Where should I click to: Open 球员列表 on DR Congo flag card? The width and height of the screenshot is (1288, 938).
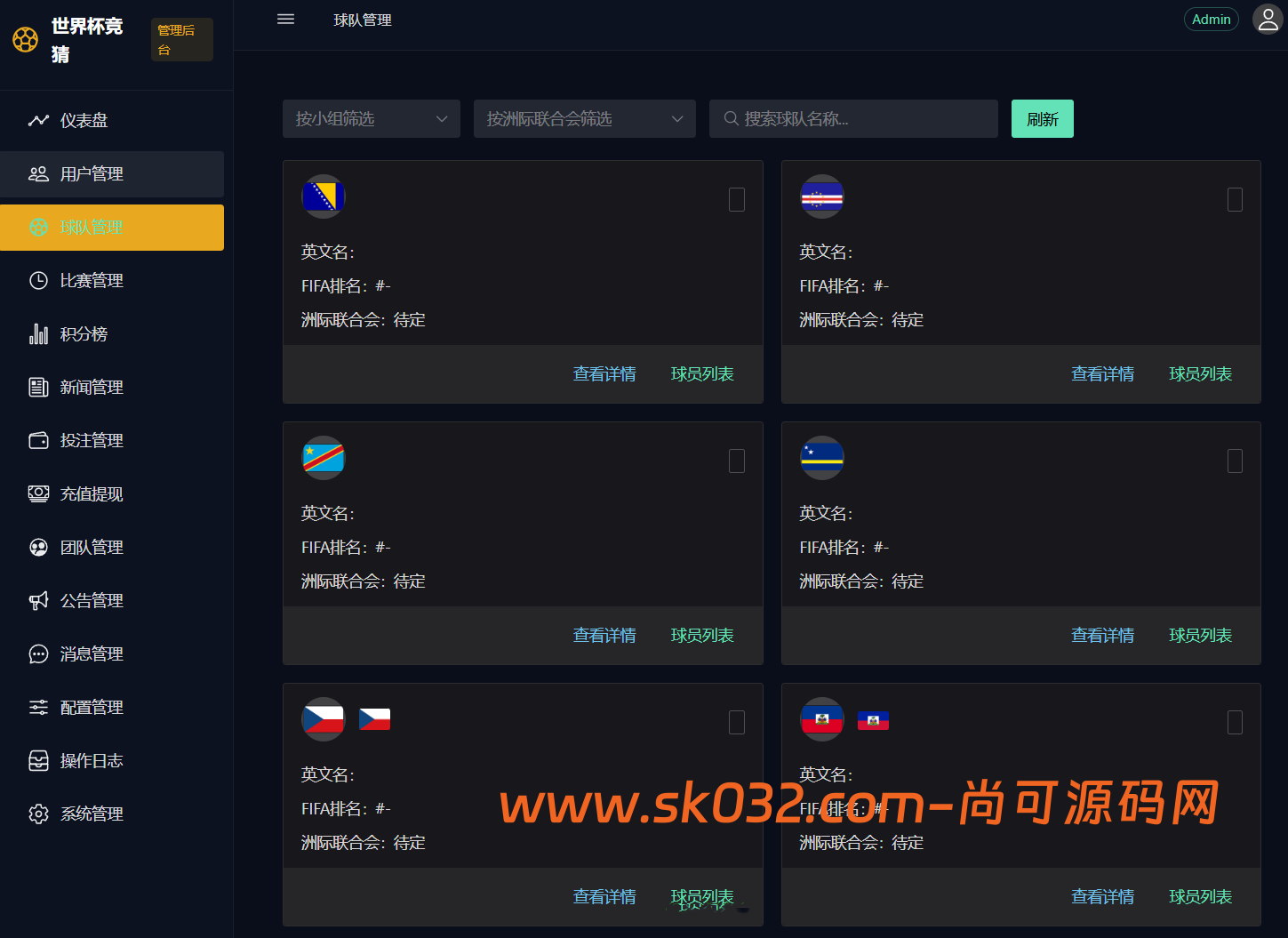coord(702,635)
